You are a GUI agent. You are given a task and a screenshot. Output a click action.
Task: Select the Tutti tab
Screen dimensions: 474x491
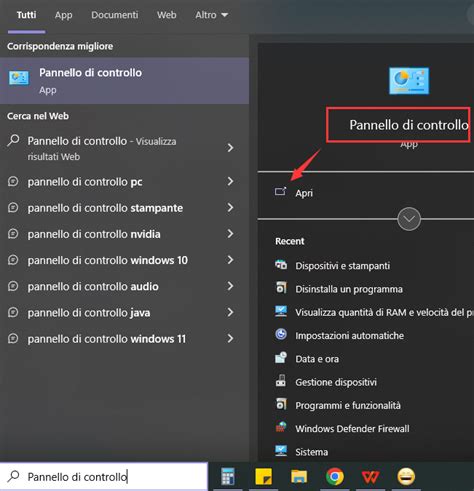tap(27, 15)
